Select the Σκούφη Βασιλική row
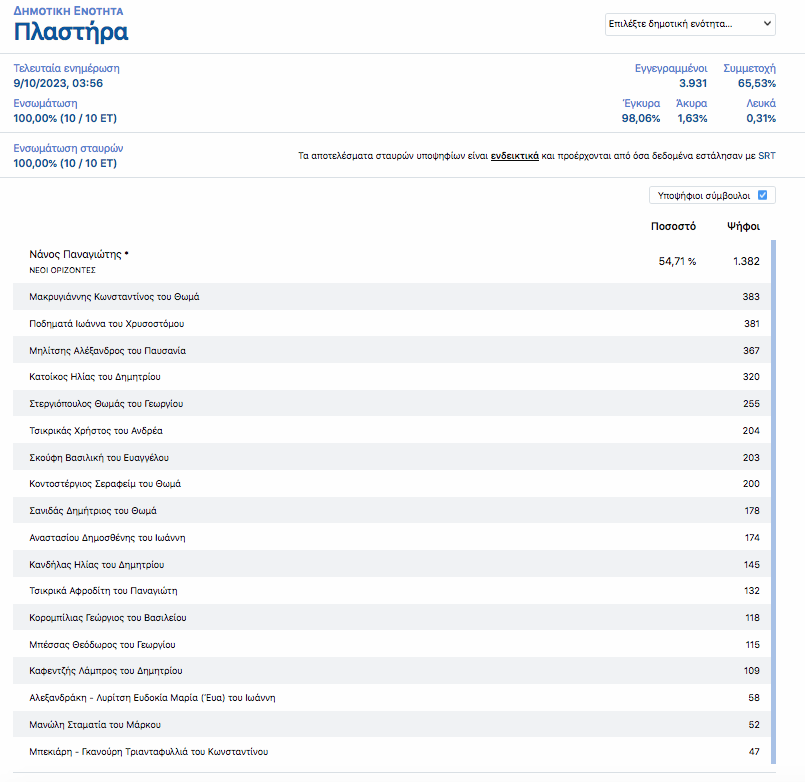This screenshot has width=805, height=782. 100,457
